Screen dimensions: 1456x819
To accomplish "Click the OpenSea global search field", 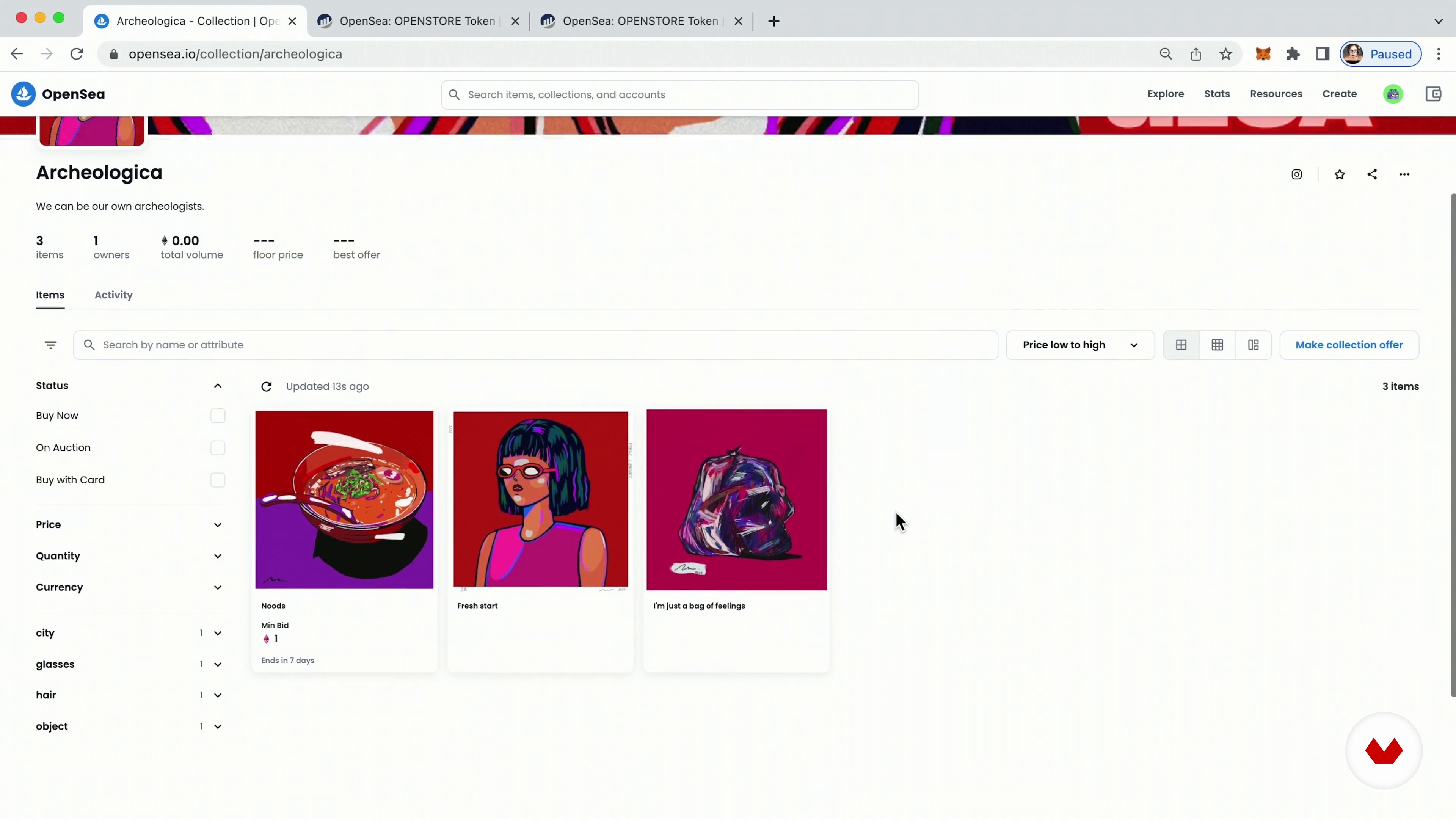I will [x=680, y=94].
